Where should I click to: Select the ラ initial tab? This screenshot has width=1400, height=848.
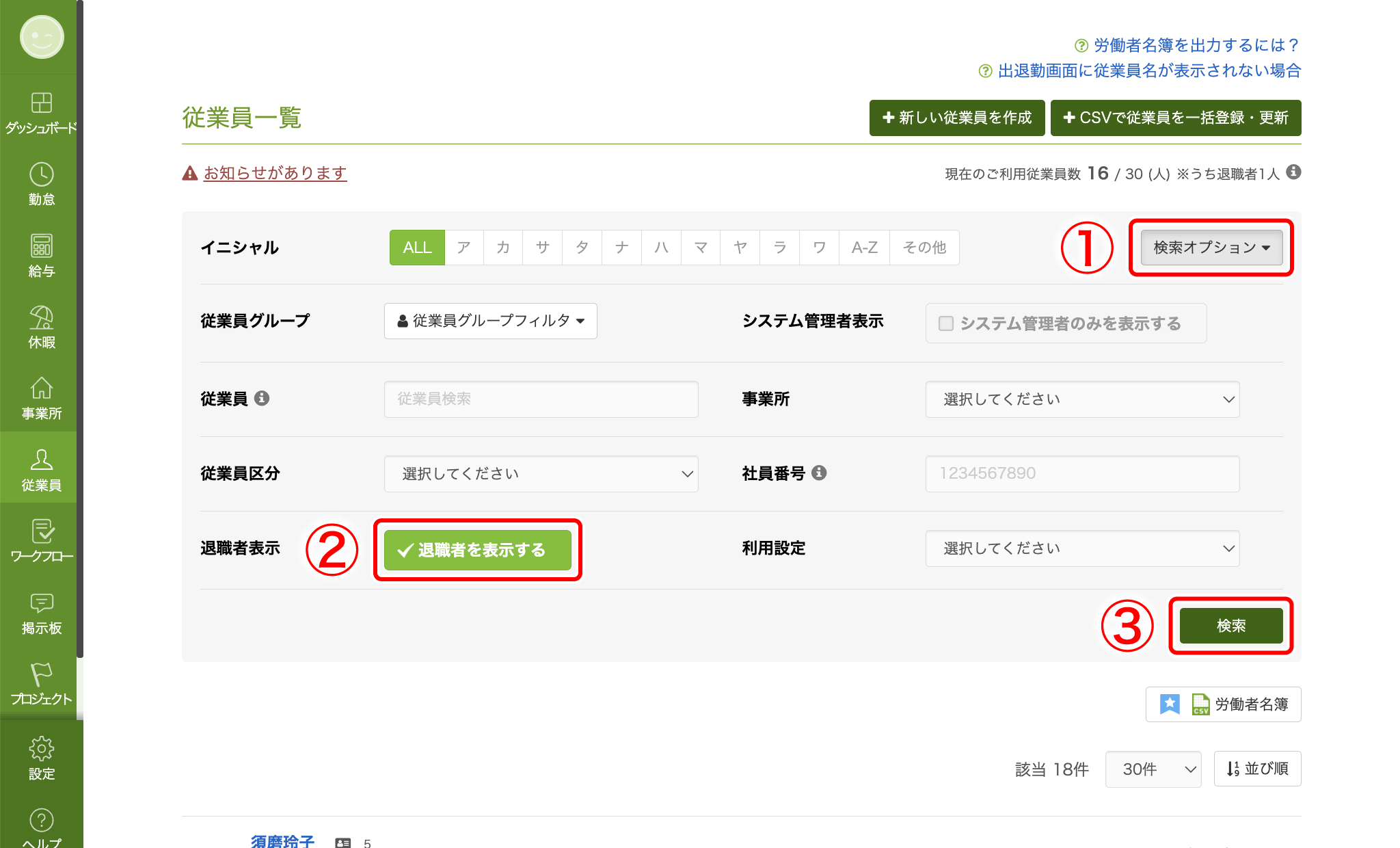780,248
